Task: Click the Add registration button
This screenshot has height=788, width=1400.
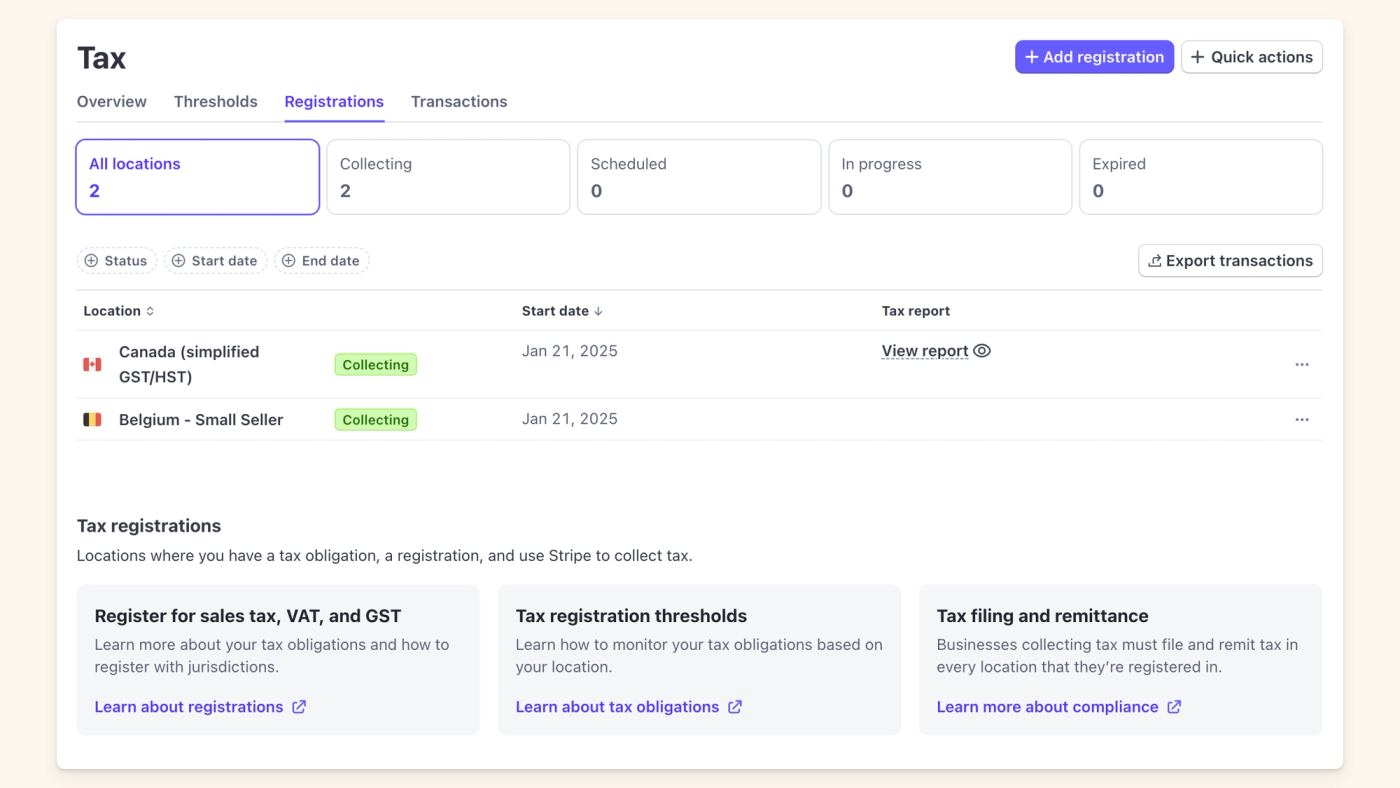Action: tap(1094, 57)
